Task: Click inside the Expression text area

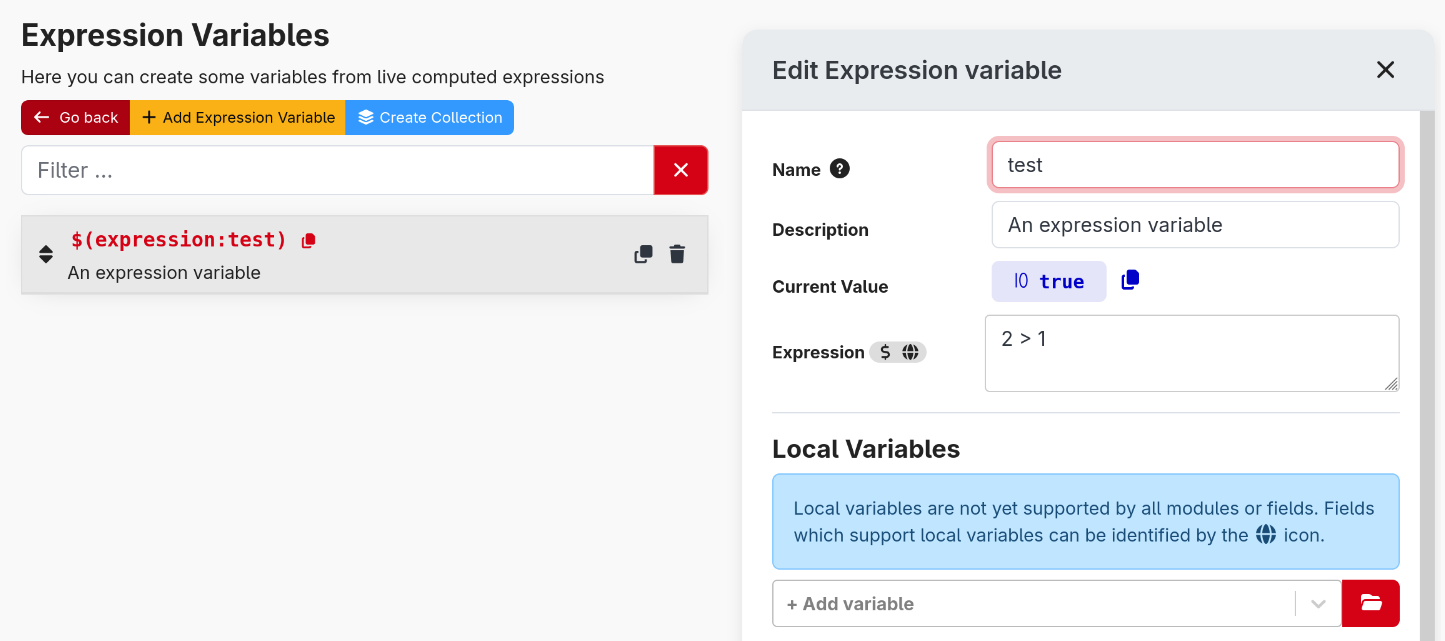Action: pos(1192,353)
